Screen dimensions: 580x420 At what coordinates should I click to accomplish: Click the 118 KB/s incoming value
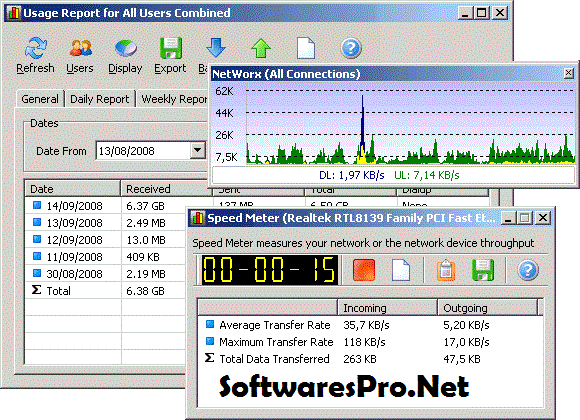pos(364,342)
